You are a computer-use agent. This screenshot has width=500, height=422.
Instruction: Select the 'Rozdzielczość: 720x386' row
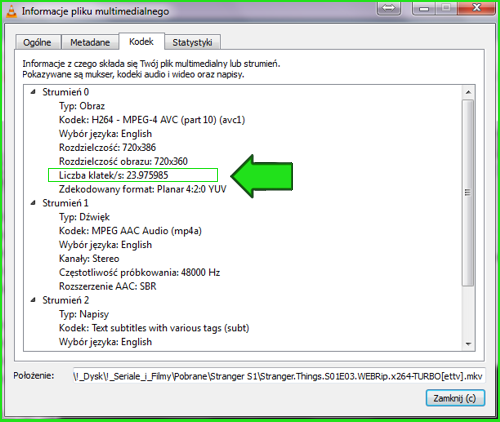(x=107, y=147)
